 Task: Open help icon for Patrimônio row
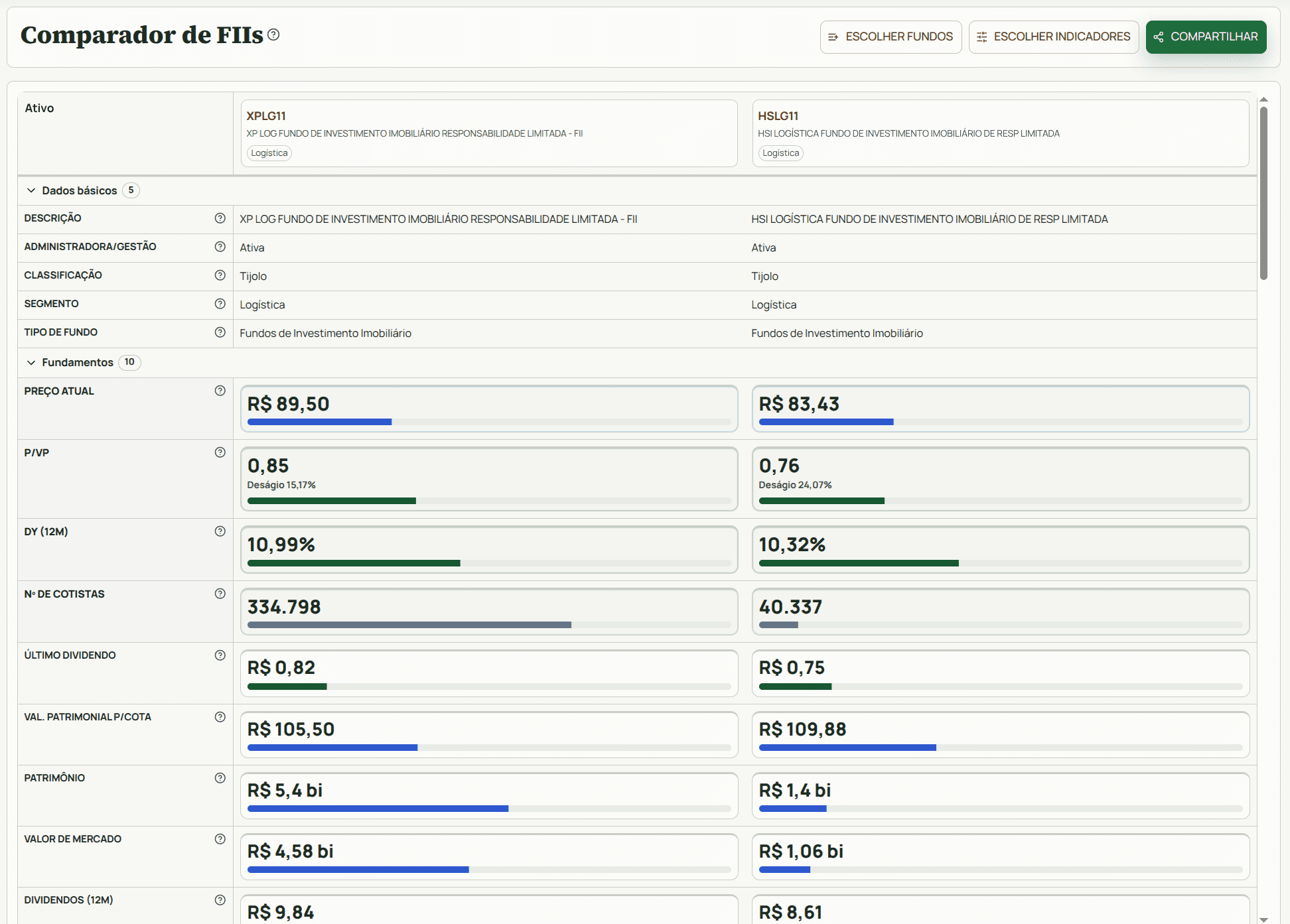220,778
